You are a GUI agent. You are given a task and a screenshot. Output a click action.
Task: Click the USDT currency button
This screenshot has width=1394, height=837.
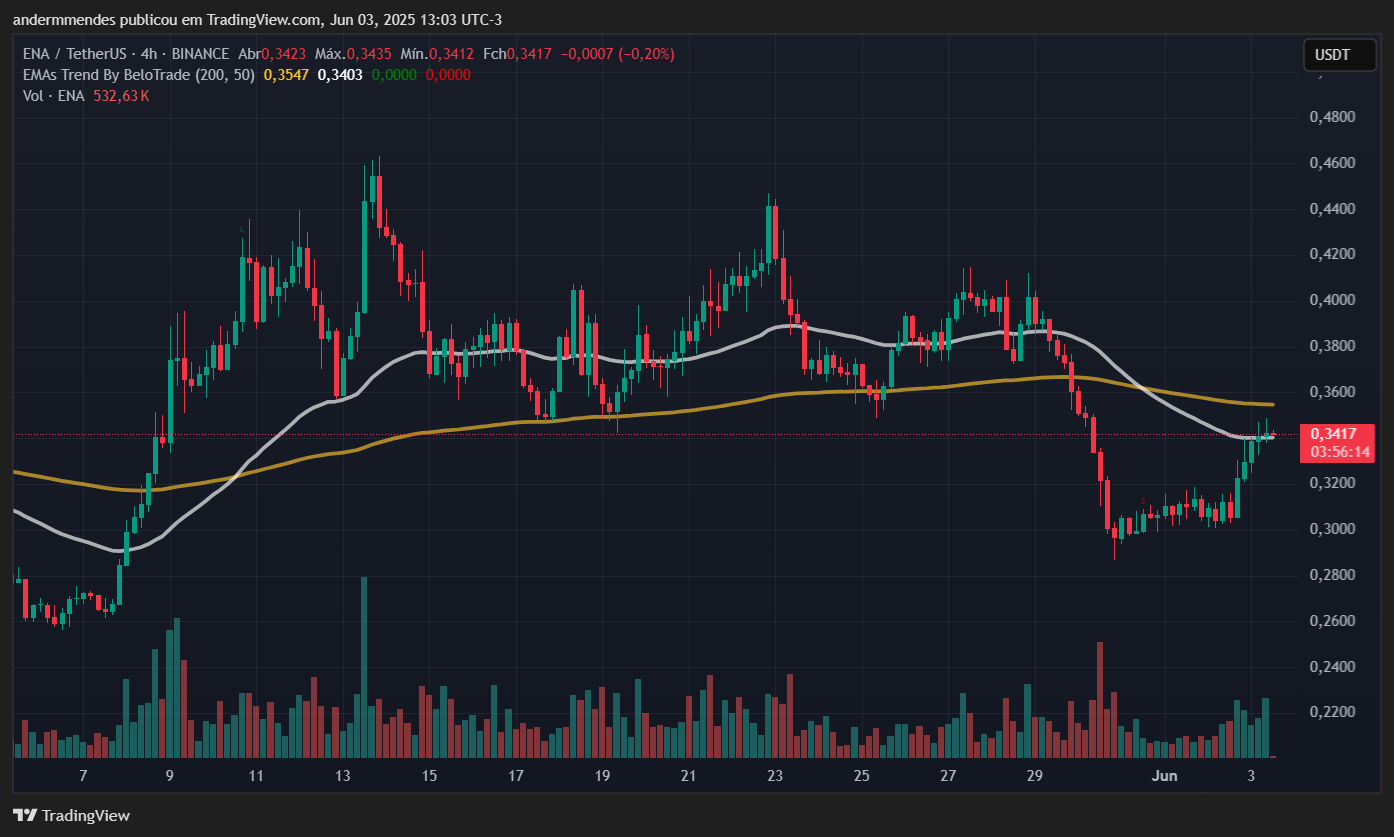click(x=1339, y=55)
